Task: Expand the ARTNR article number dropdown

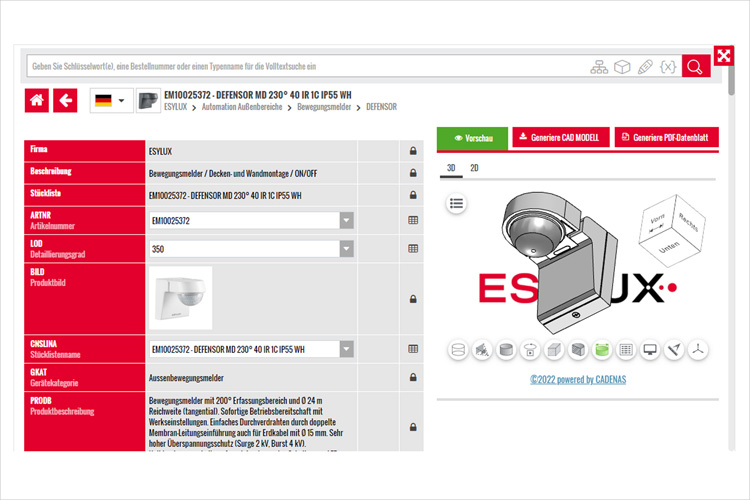Action: (347, 221)
